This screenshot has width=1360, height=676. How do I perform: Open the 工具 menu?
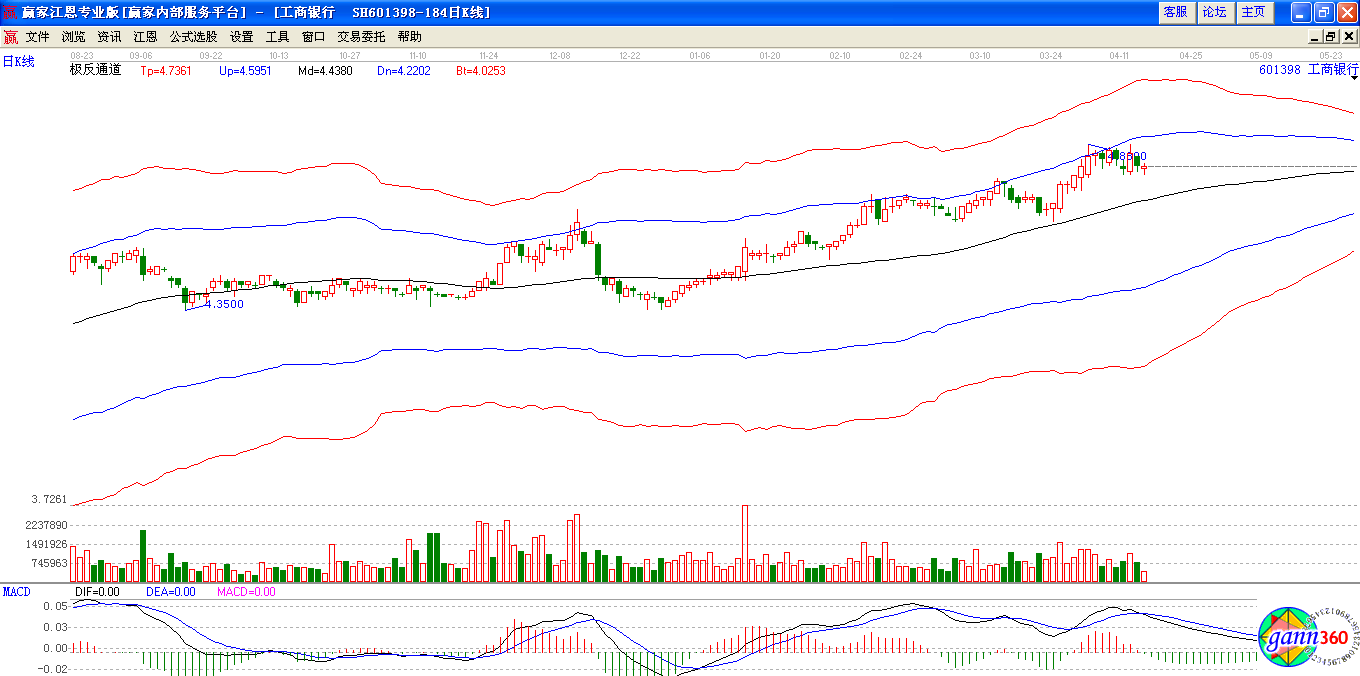click(x=277, y=37)
